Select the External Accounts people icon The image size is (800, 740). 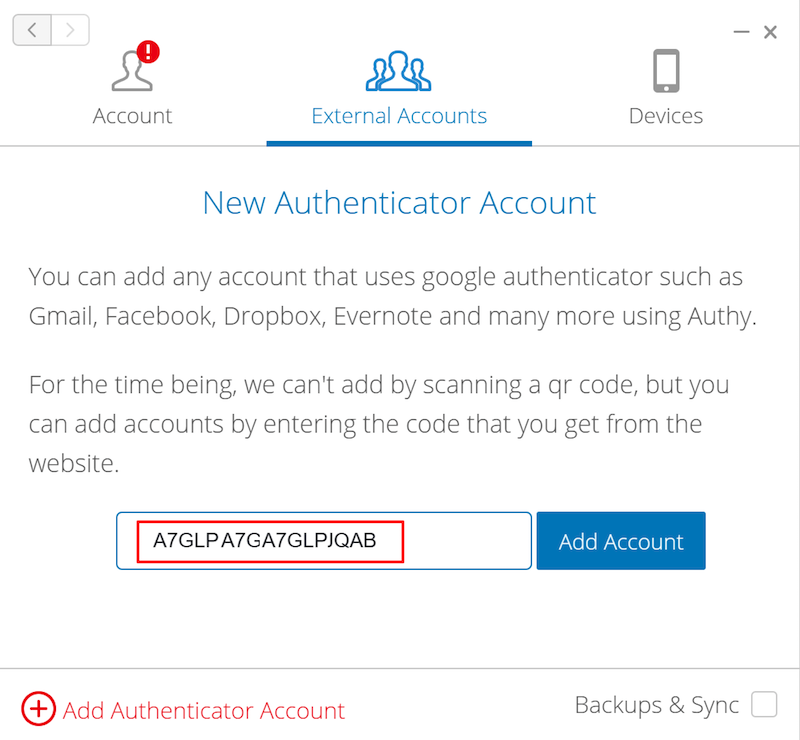[398, 71]
